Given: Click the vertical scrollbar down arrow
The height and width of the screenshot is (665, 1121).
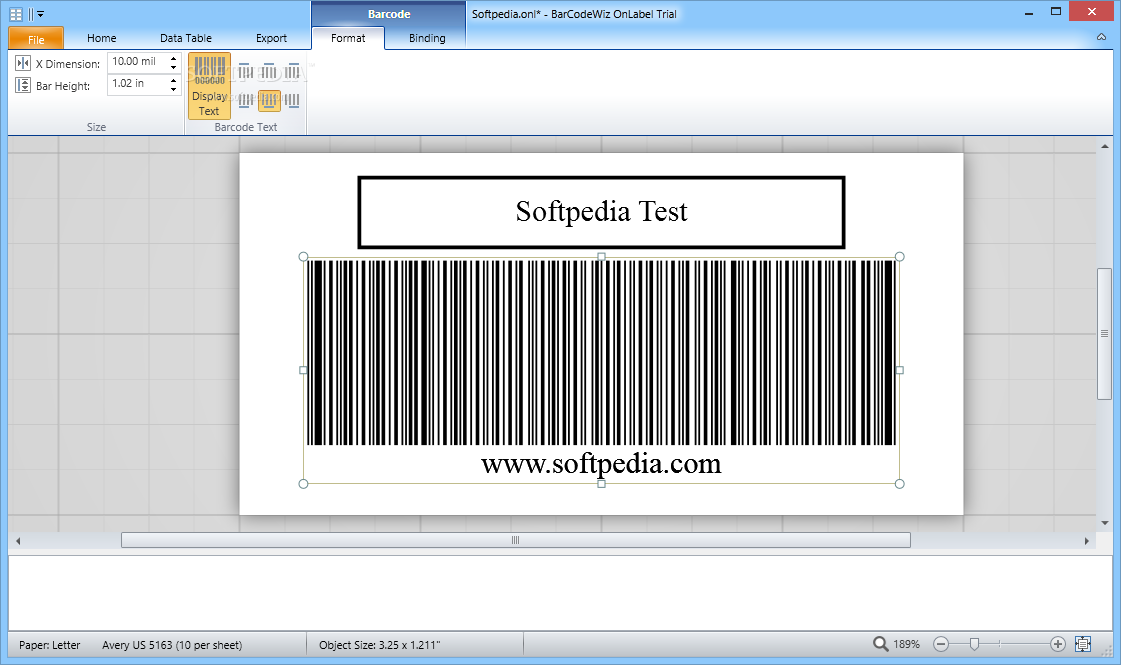Looking at the screenshot, I should [x=1105, y=523].
